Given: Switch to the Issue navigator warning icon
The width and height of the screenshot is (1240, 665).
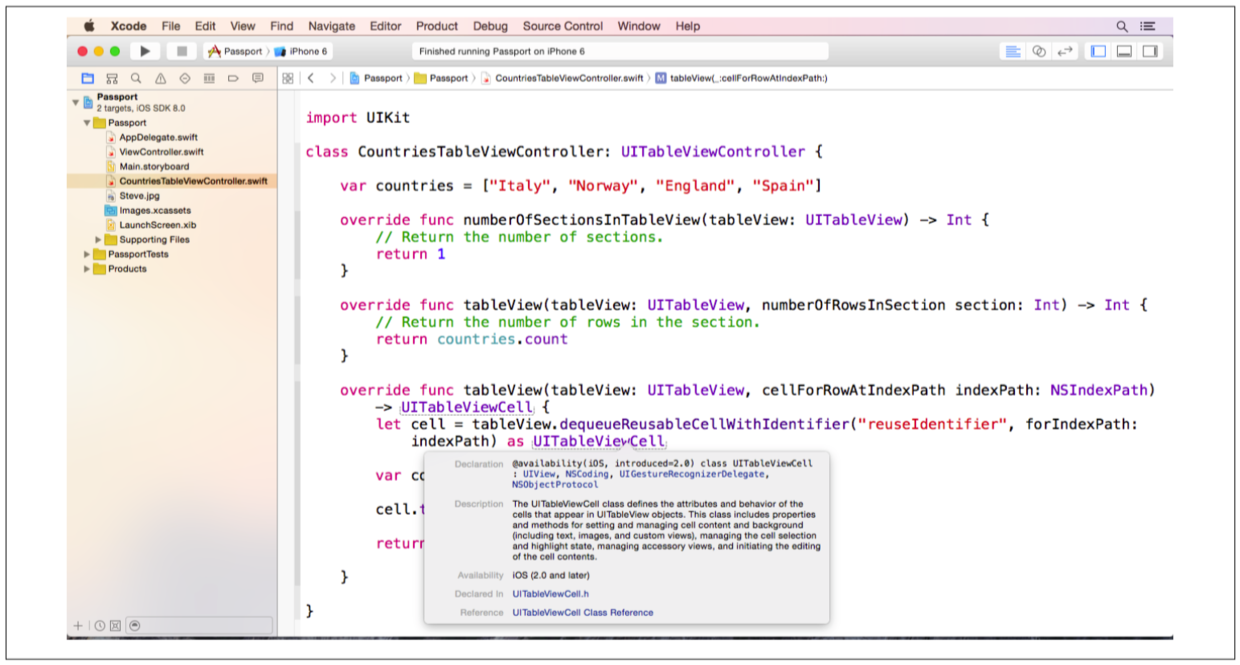Looking at the screenshot, I should 160,78.
